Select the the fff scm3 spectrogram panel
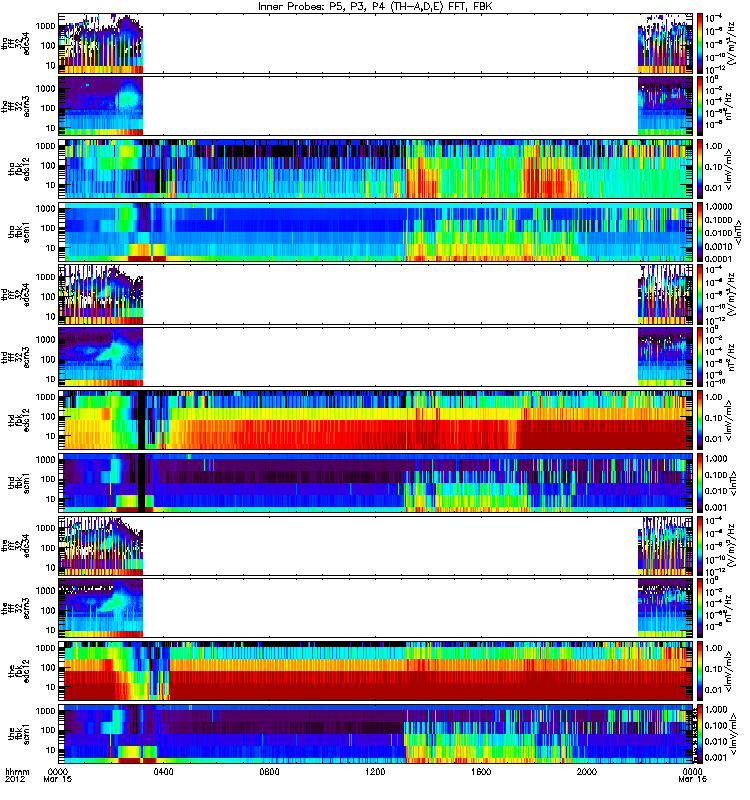 point(376,608)
